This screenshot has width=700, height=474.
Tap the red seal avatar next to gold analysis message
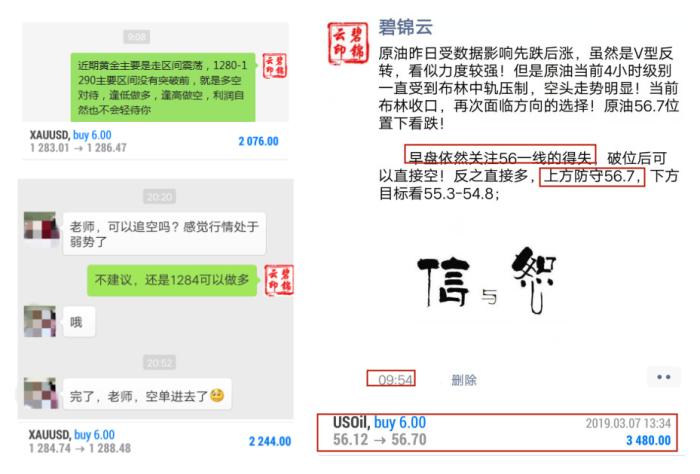(x=275, y=66)
